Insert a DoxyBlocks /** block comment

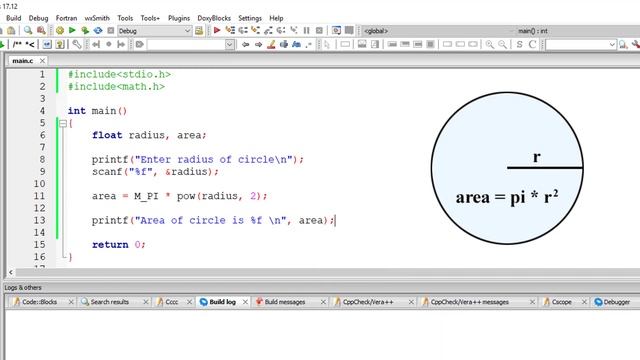point(17,44)
